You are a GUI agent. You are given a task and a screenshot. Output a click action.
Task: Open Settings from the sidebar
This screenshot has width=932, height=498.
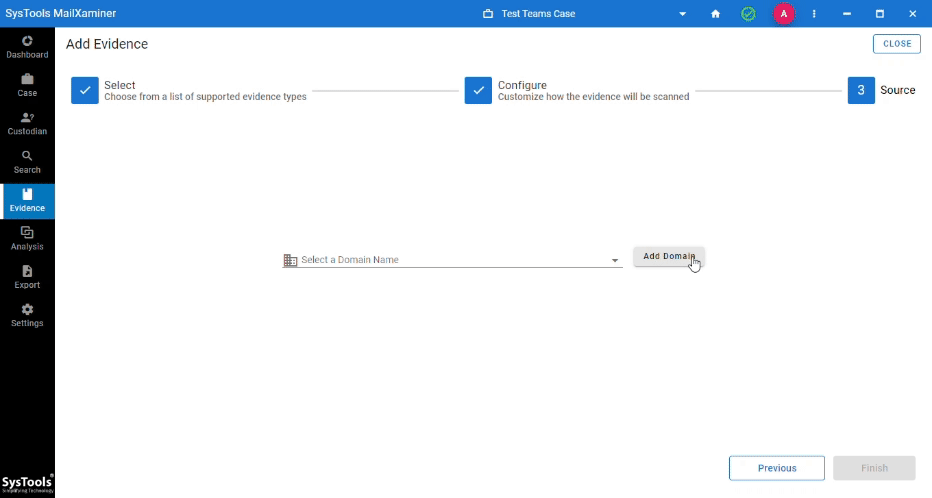click(x=27, y=316)
